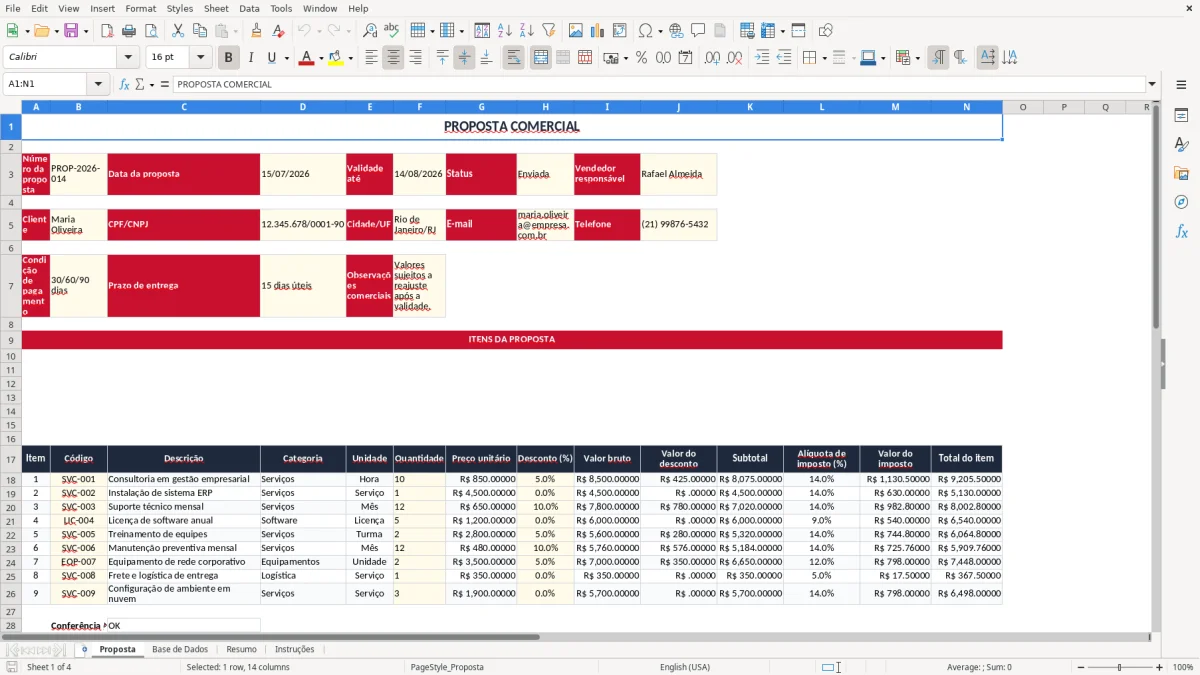
Task: Toggle Merge and Center Cells
Action: tap(540, 58)
